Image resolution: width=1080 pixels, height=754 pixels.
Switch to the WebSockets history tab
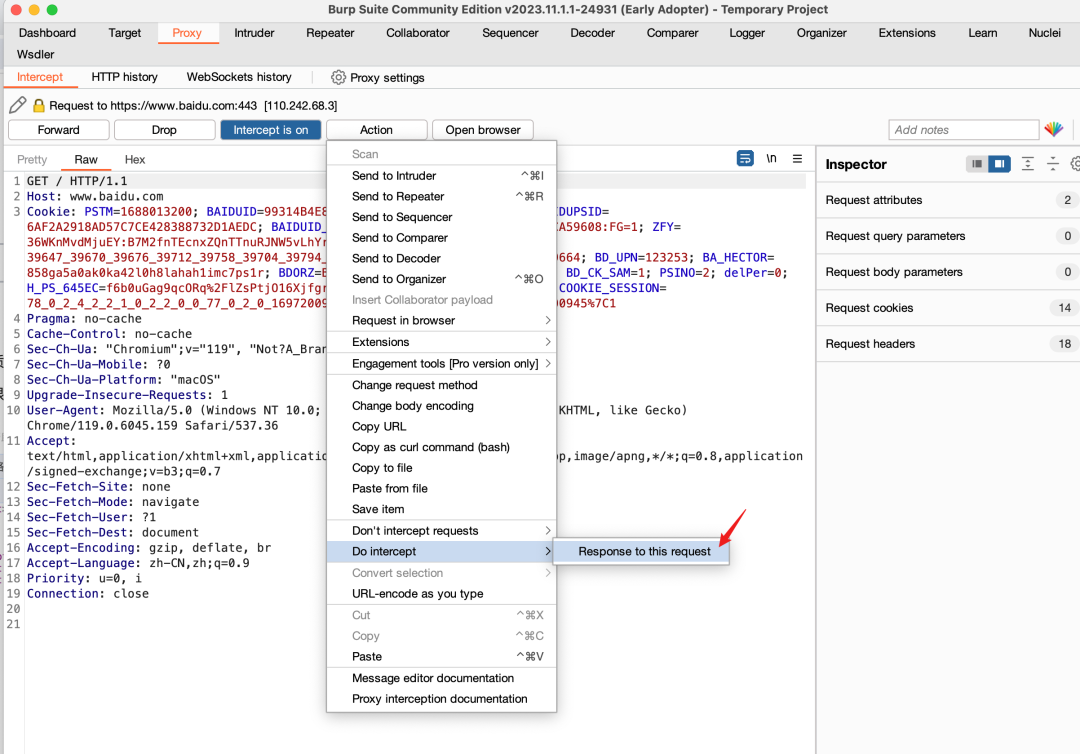tap(239, 77)
